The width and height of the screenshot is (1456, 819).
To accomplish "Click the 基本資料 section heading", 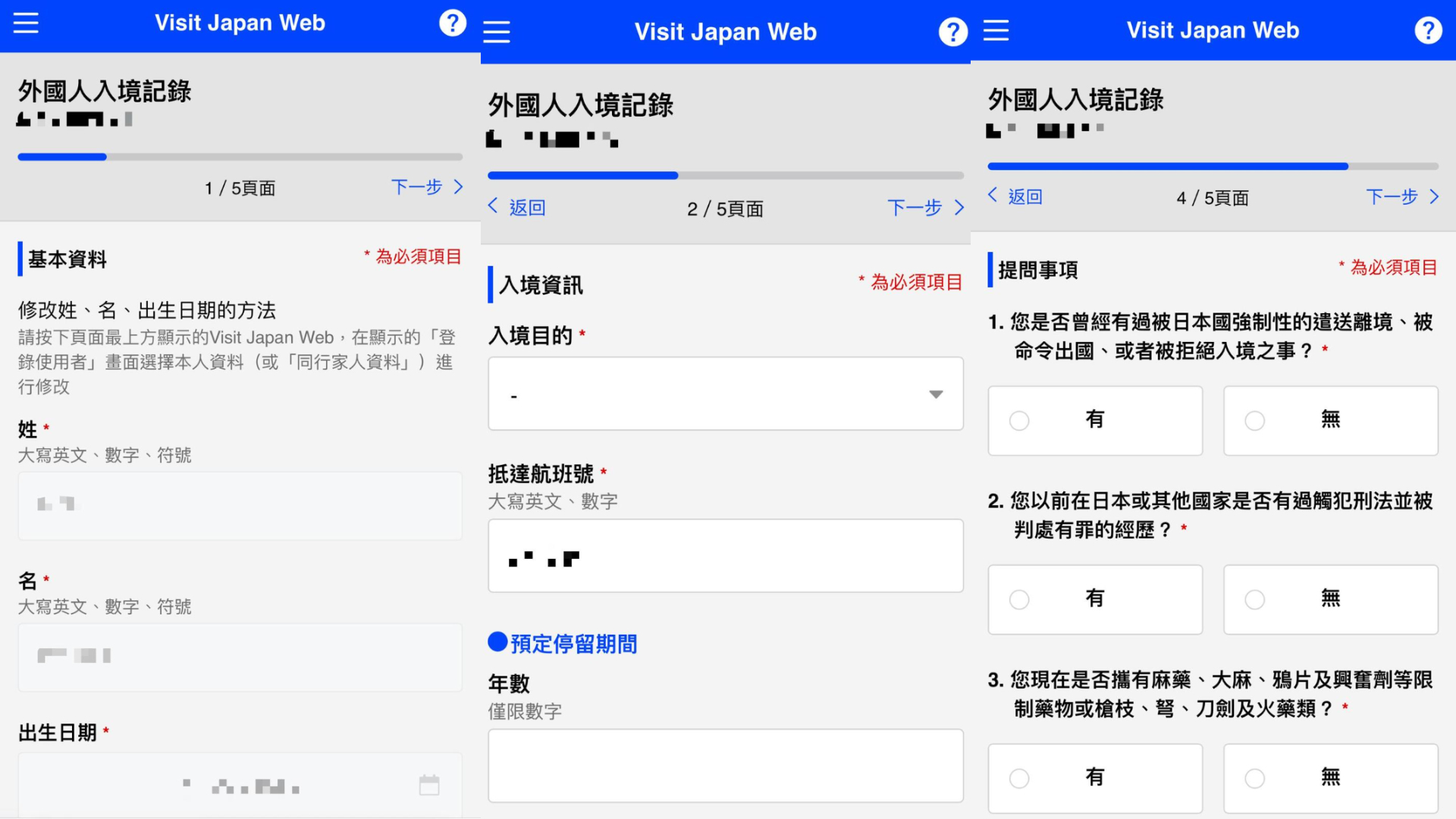I will pyautogui.click(x=67, y=259).
